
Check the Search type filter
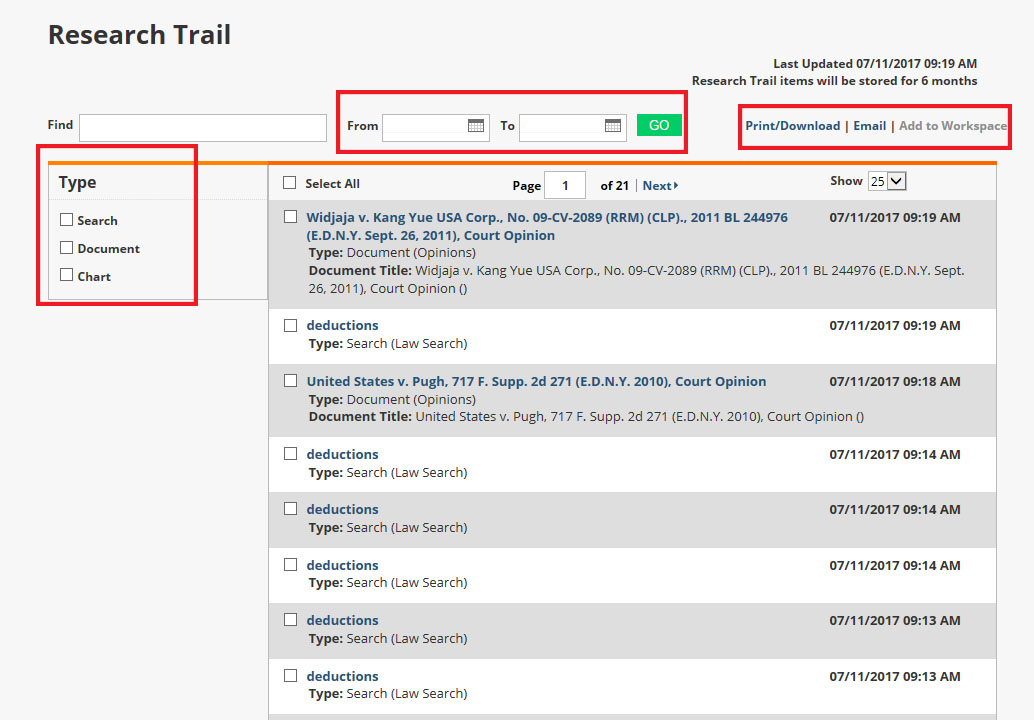67,220
